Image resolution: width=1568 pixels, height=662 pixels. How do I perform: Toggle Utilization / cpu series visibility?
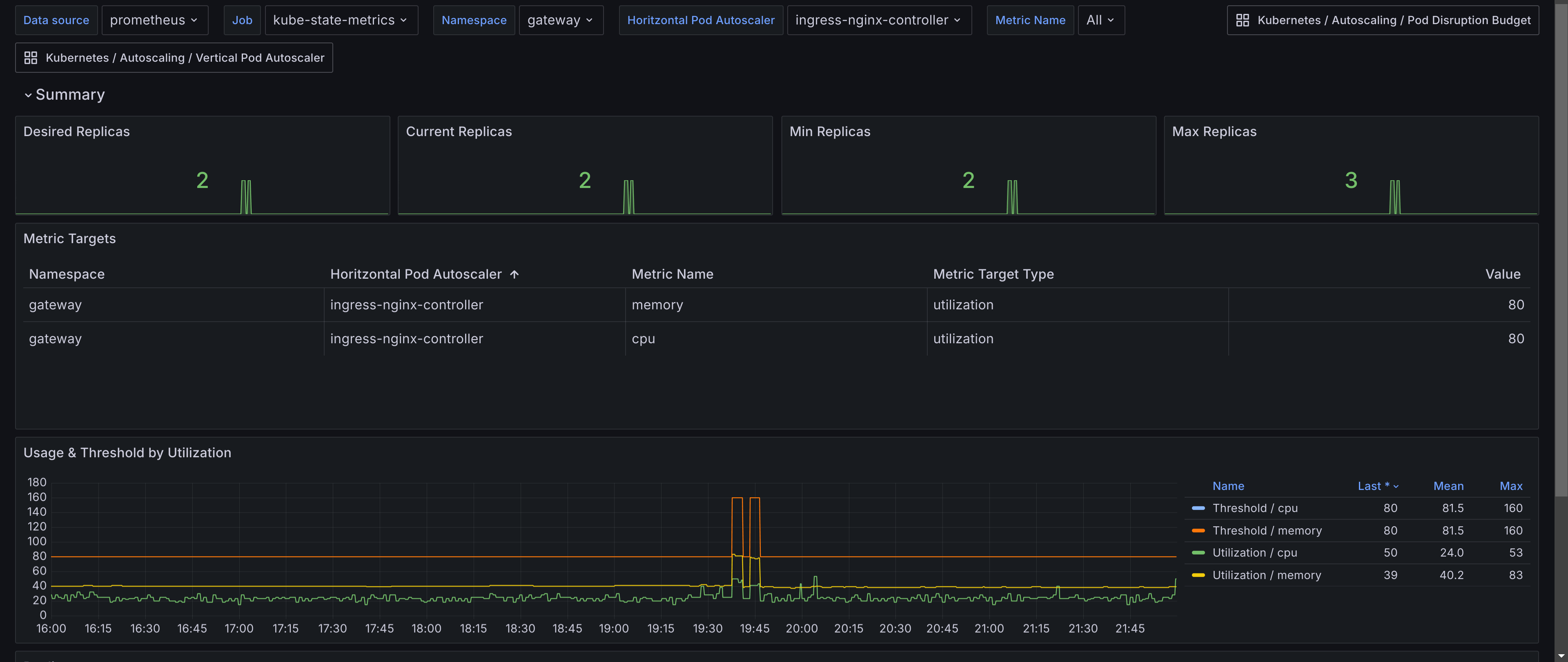pyautogui.click(x=1254, y=552)
